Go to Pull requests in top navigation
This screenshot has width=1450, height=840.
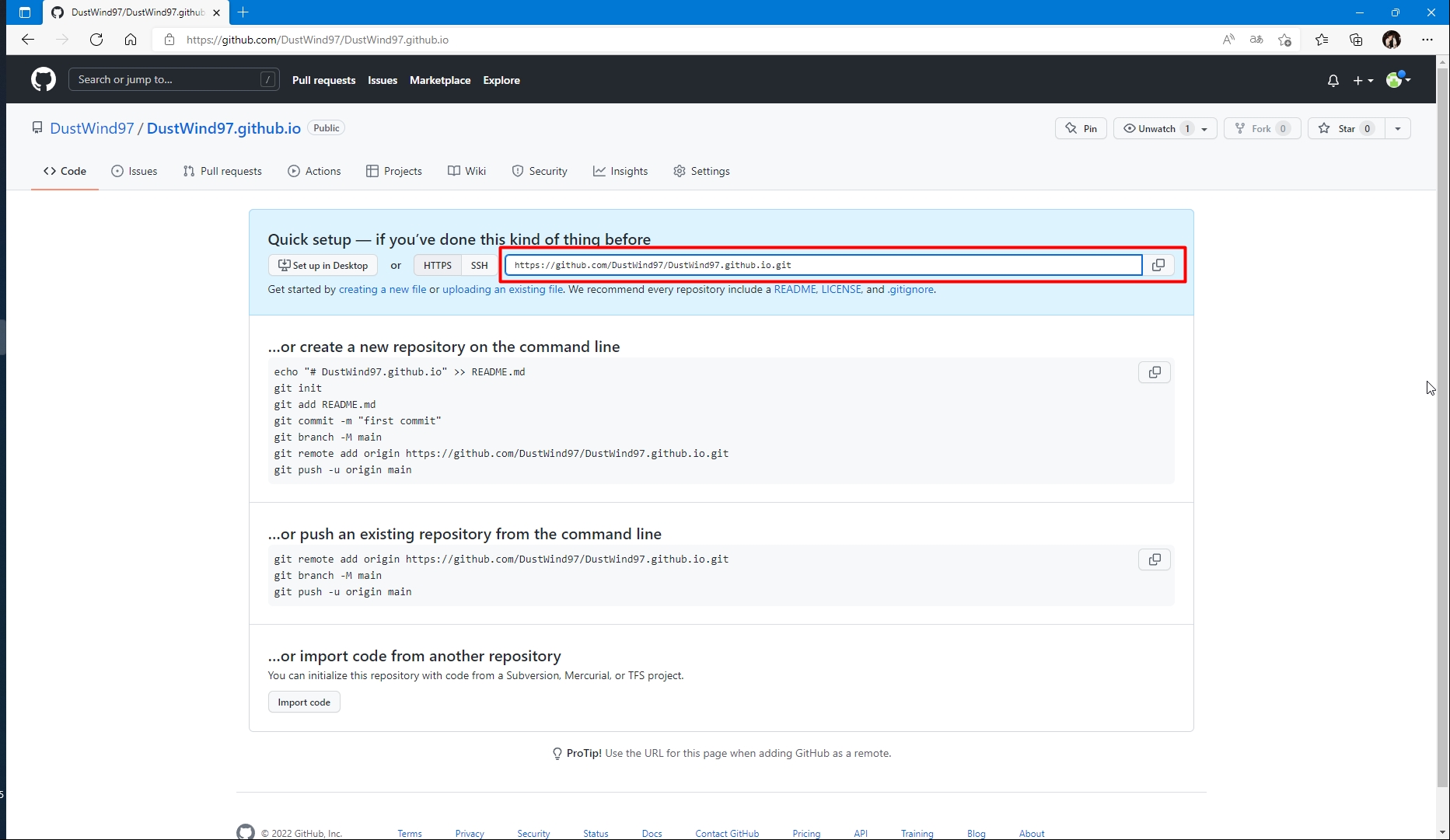pyautogui.click(x=323, y=80)
